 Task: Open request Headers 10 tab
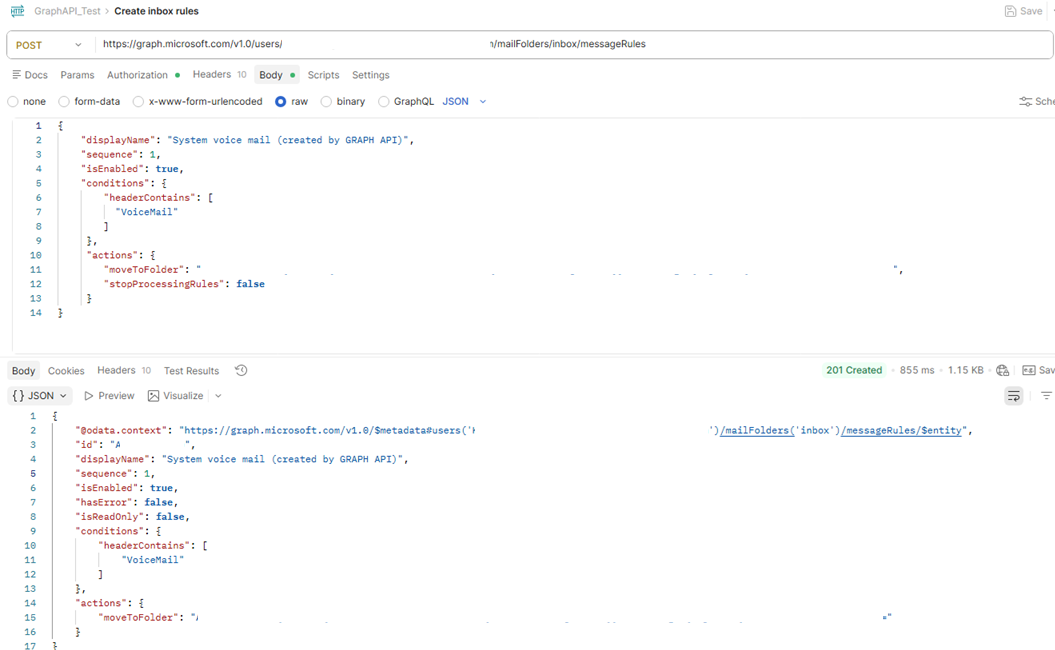[x=219, y=75]
